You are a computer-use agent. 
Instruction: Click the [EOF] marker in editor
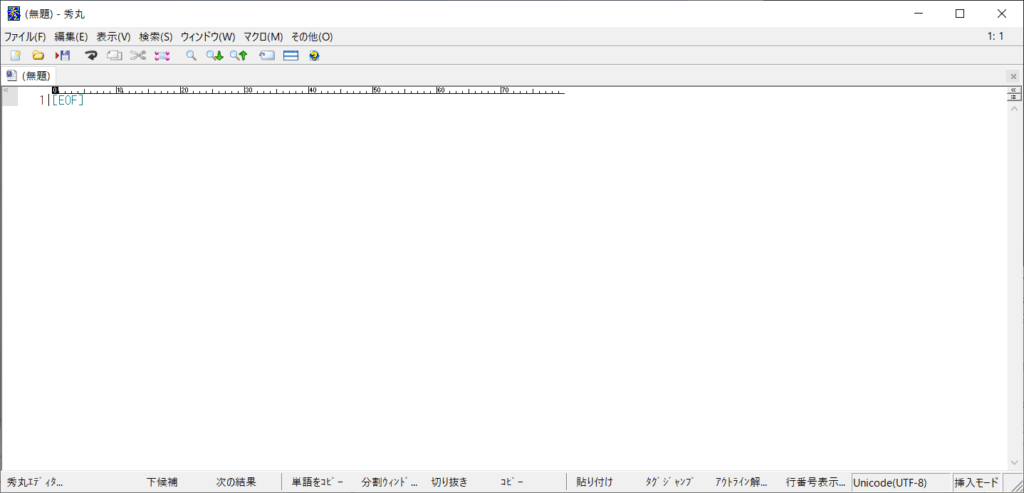coord(68,101)
